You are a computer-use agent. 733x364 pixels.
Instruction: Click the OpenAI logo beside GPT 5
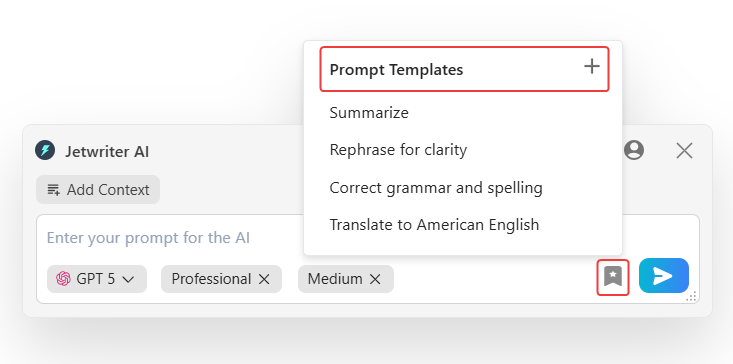point(63,279)
